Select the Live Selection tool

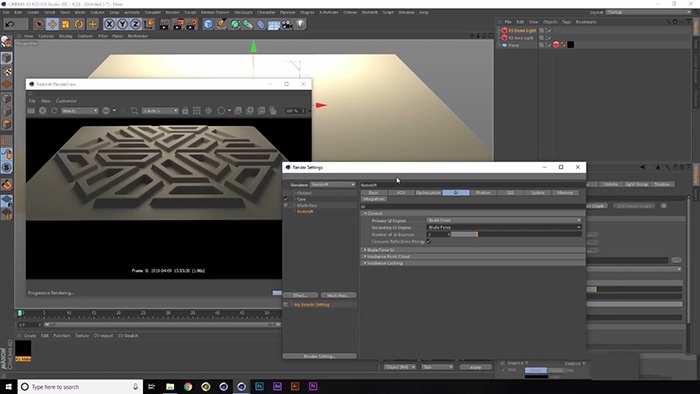click(39, 24)
